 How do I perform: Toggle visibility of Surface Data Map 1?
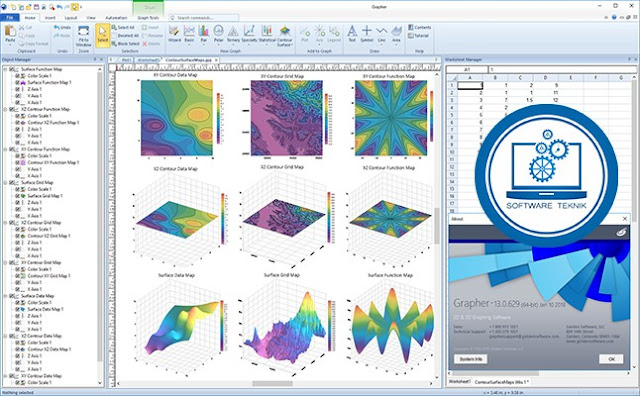click(18, 309)
